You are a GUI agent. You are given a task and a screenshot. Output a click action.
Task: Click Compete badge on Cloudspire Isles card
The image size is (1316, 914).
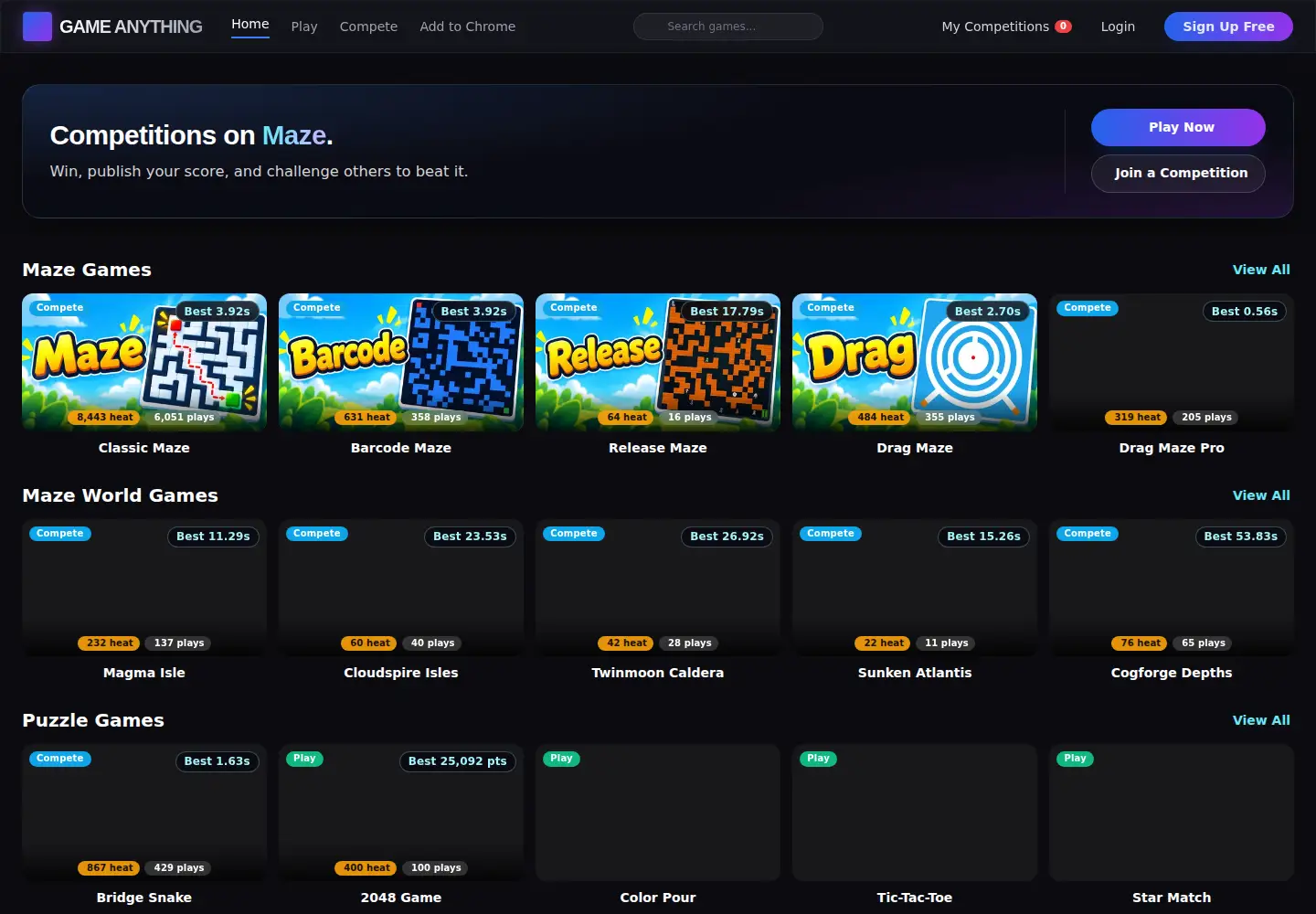[316, 534]
